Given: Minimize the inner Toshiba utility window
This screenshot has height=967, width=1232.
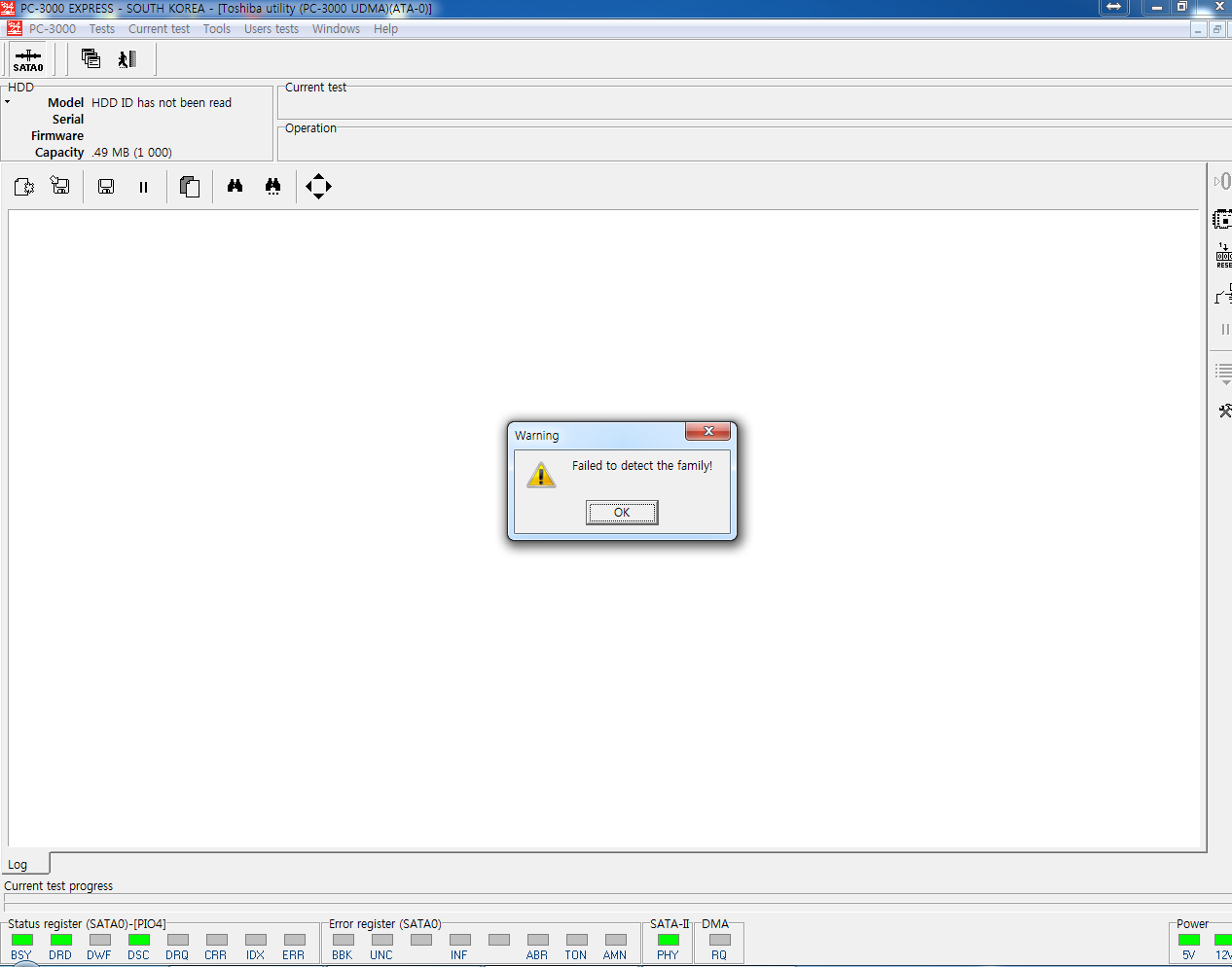Looking at the screenshot, I should [1199, 30].
